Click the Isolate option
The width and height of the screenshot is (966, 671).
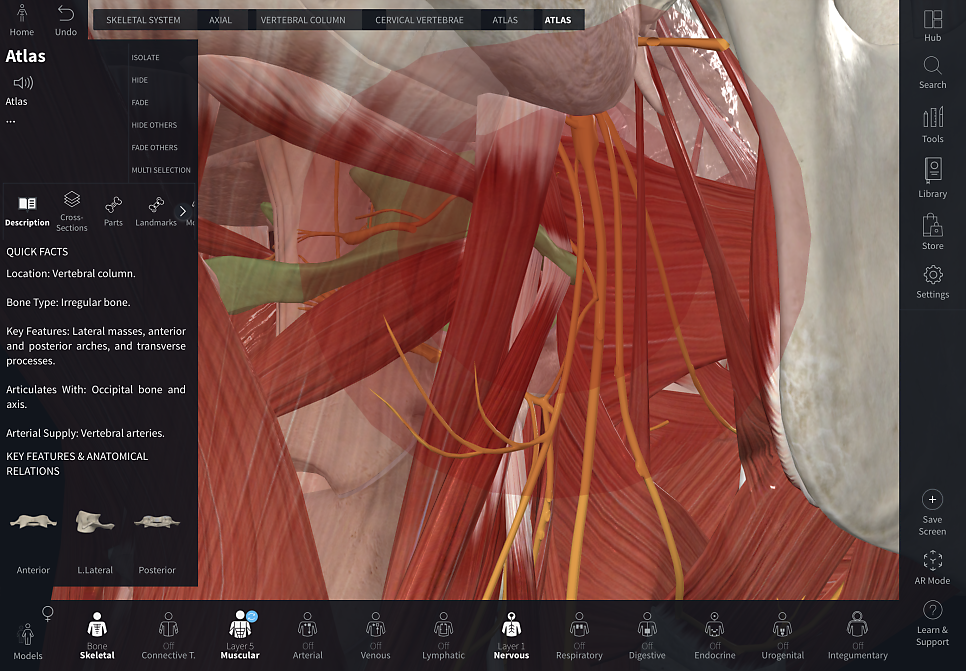[145, 57]
